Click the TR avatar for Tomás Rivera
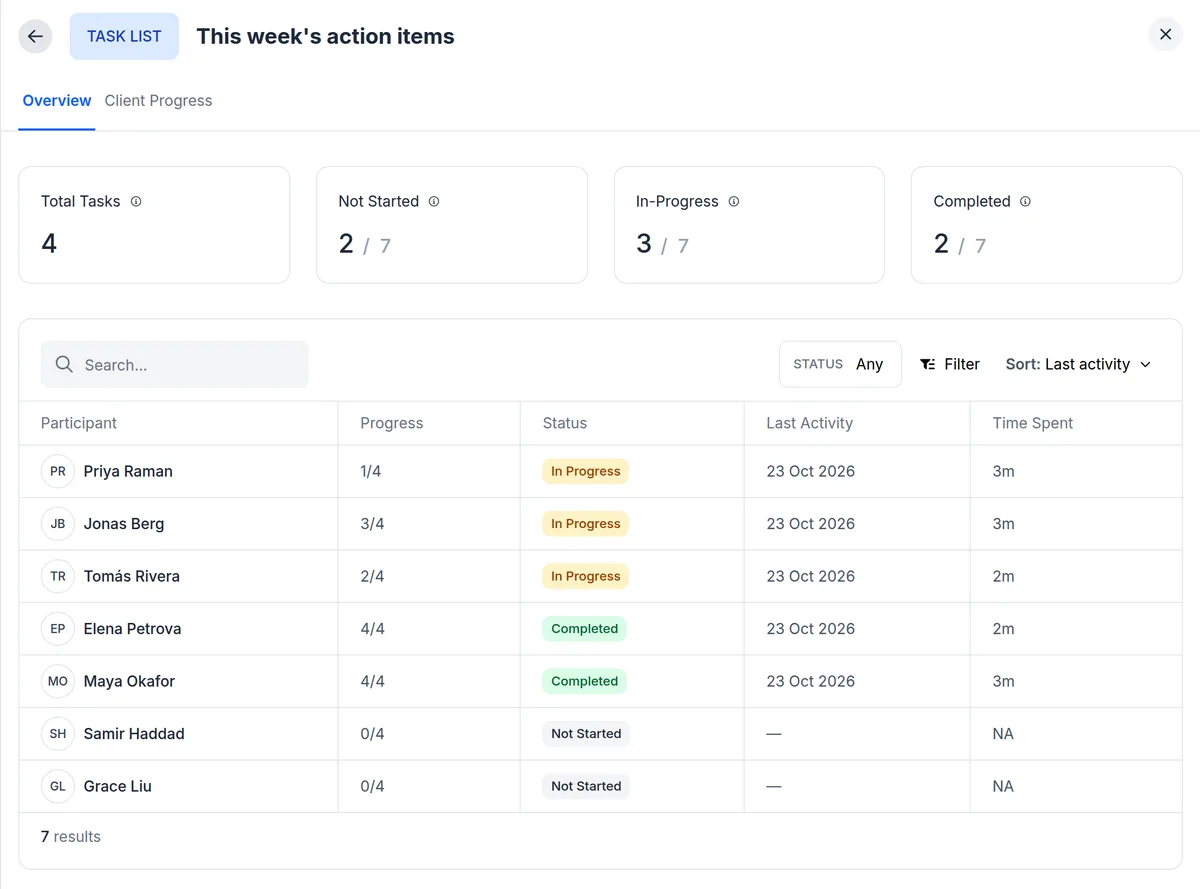Screen dimensions: 1200x889 tap(58, 576)
